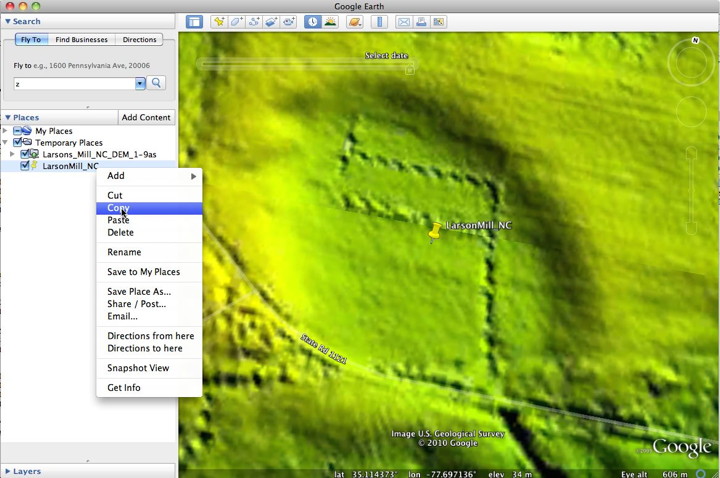Select Save to My Places menu entry

[x=143, y=272]
